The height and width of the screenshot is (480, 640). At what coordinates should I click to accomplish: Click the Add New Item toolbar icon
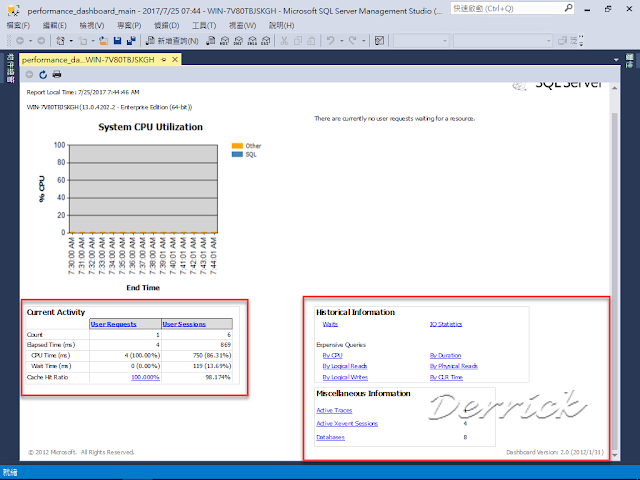pos(83,40)
